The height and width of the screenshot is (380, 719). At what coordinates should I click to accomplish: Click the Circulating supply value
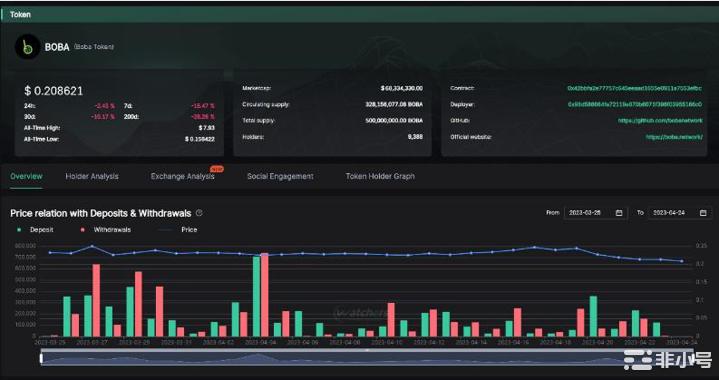point(394,105)
